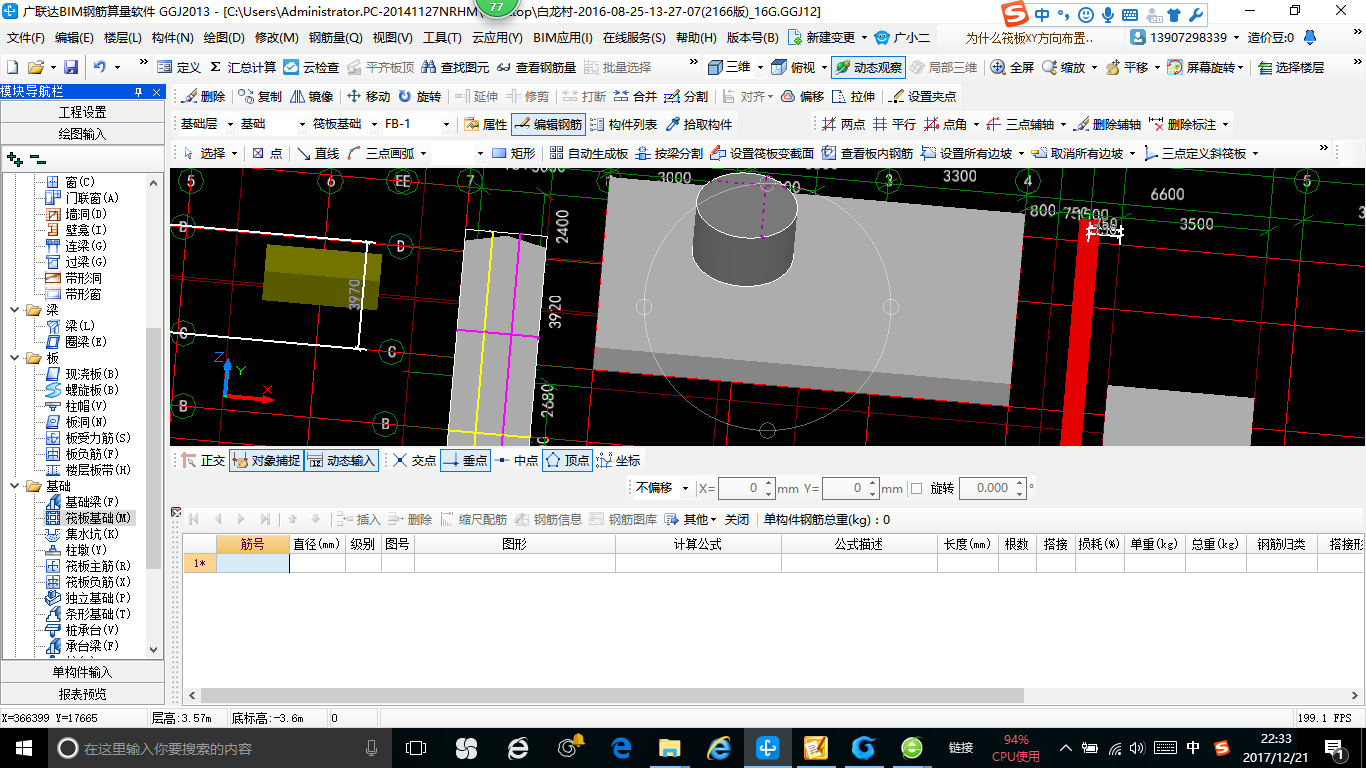The width and height of the screenshot is (1366, 768).
Task: Select the 移动 move tool
Action: (x=368, y=96)
